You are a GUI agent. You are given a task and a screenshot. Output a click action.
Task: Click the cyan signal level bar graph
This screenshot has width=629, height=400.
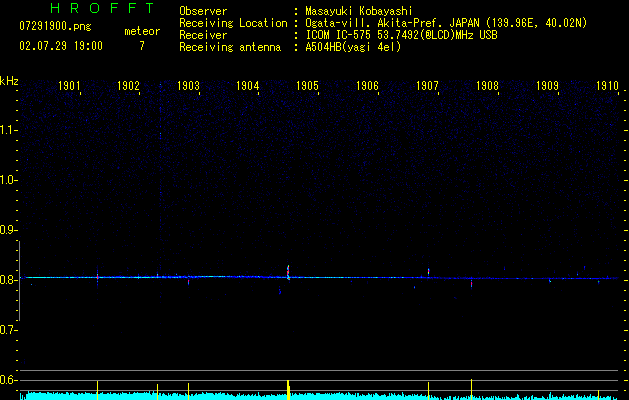coord(319,396)
